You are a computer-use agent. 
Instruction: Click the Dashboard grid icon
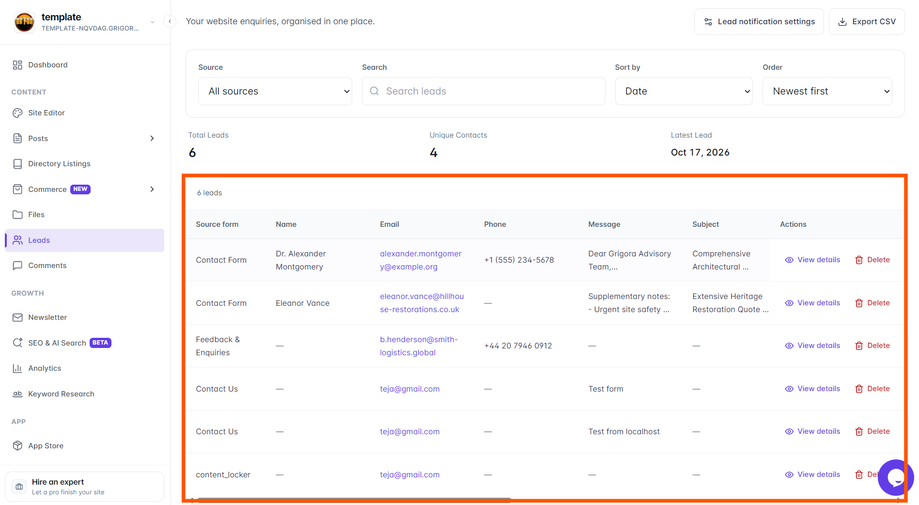[18, 65]
